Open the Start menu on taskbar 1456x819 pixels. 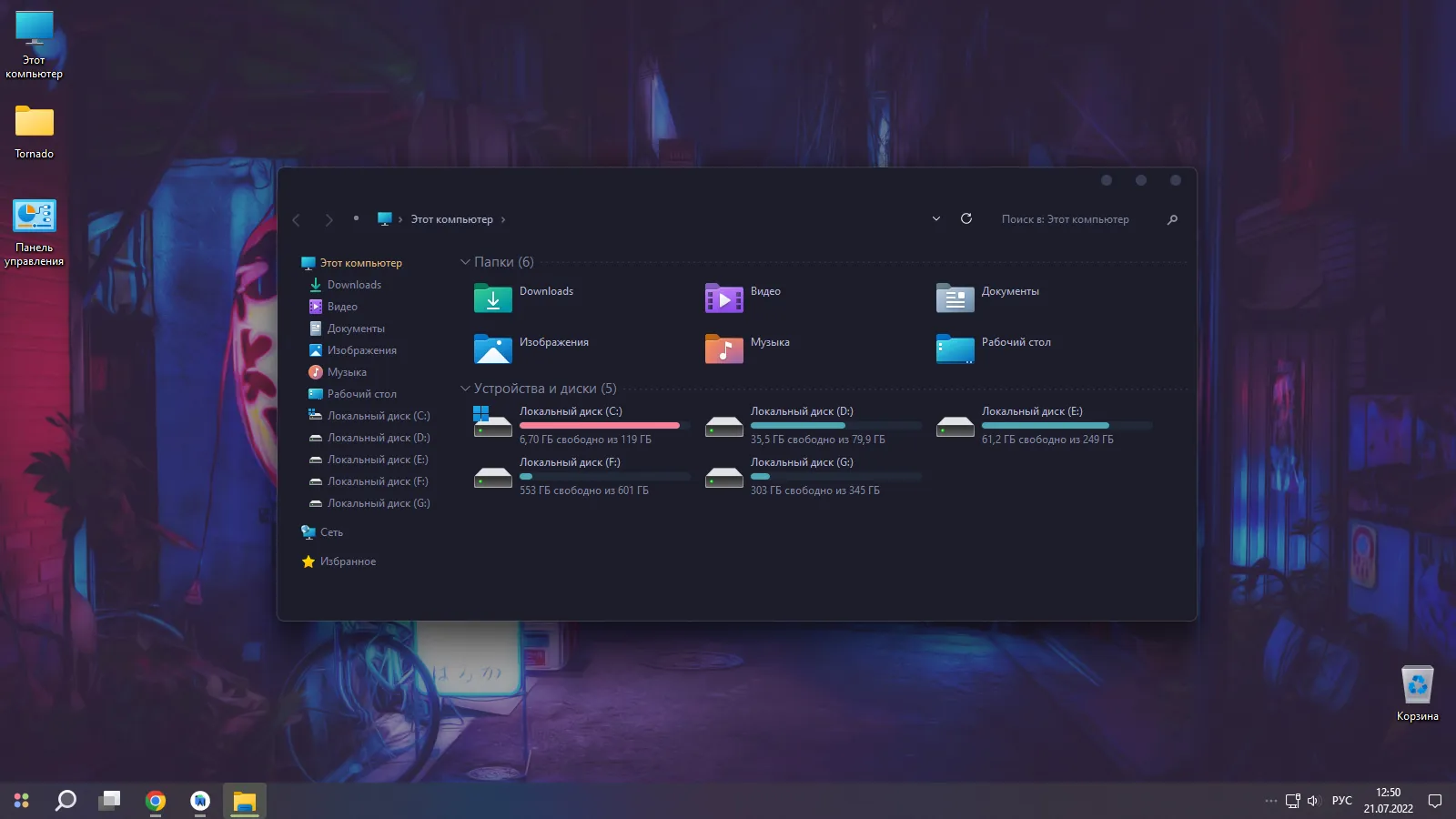(22, 801)
